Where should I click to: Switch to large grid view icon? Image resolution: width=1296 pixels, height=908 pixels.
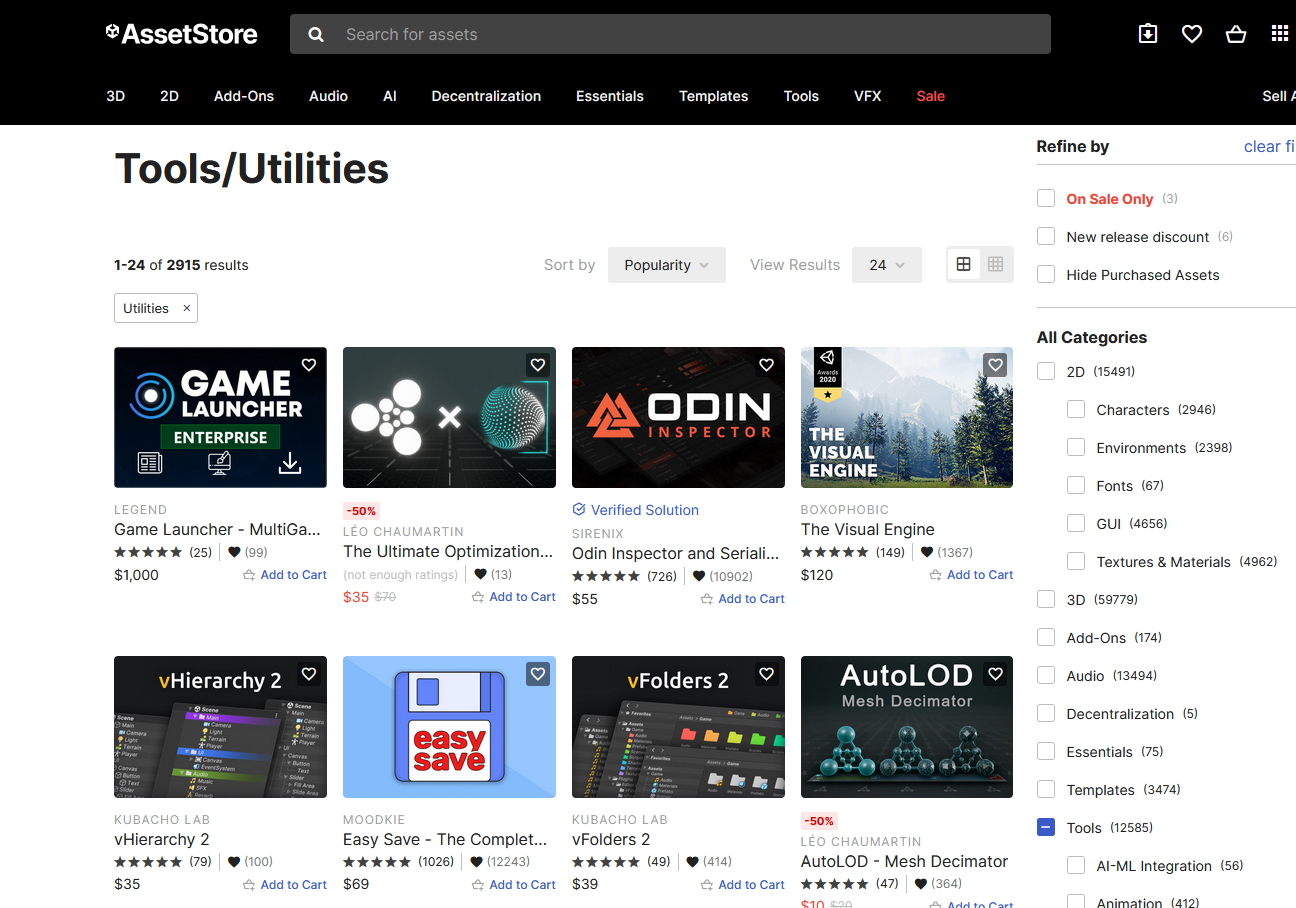click(x=964, y=264)
